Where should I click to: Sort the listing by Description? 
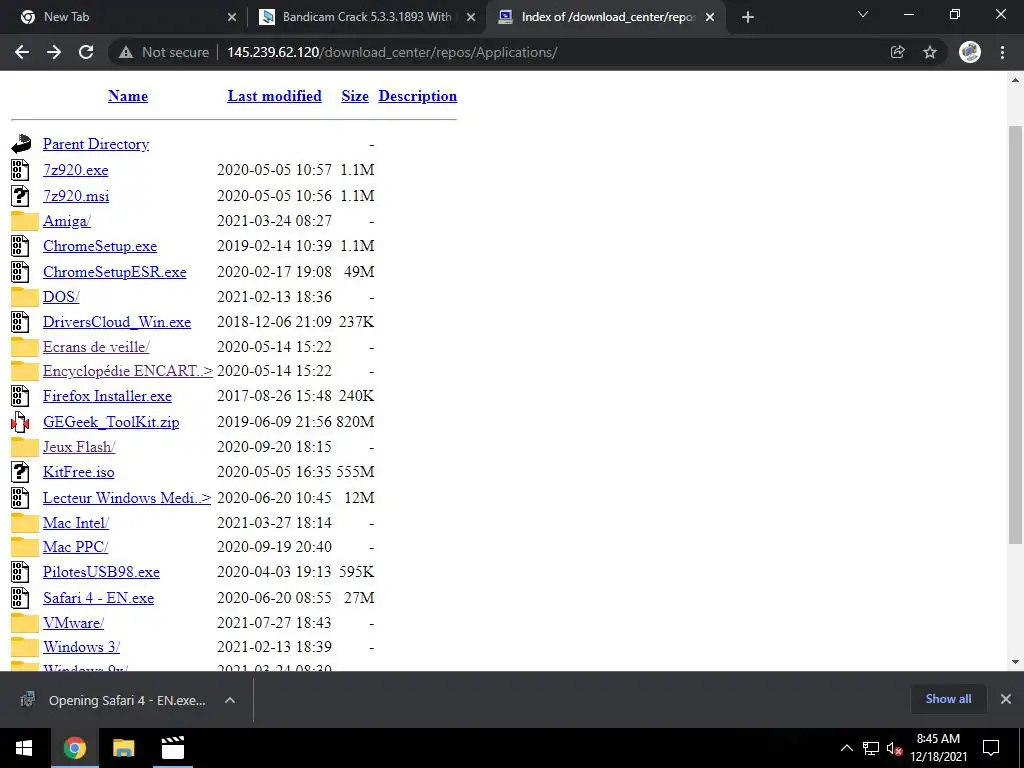(417, 96)
